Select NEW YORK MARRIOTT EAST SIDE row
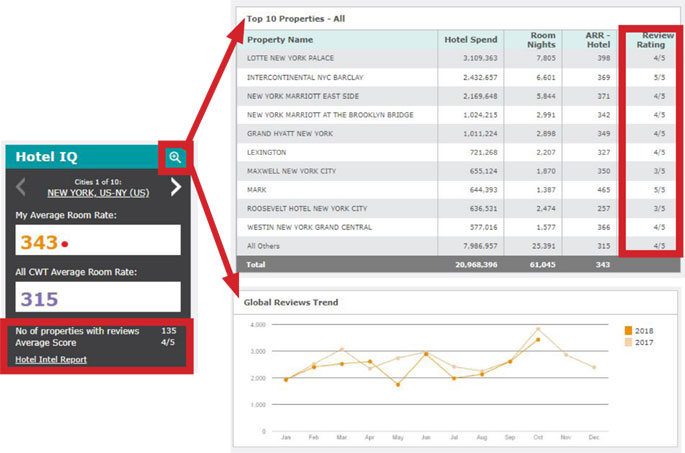 (458, 96)
